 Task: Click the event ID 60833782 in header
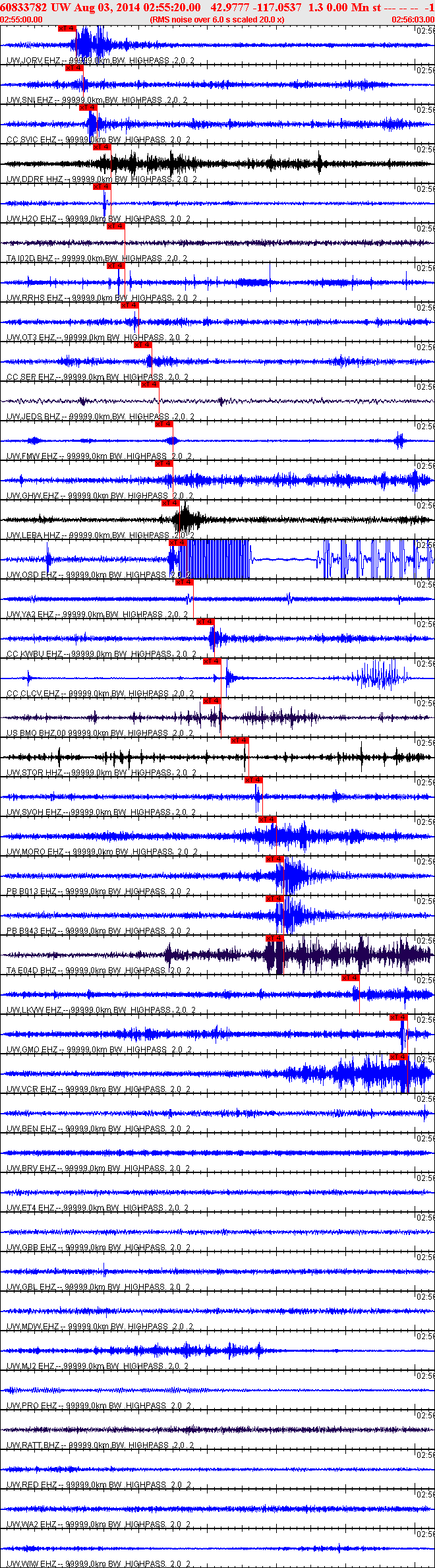(x=23, y=7)
